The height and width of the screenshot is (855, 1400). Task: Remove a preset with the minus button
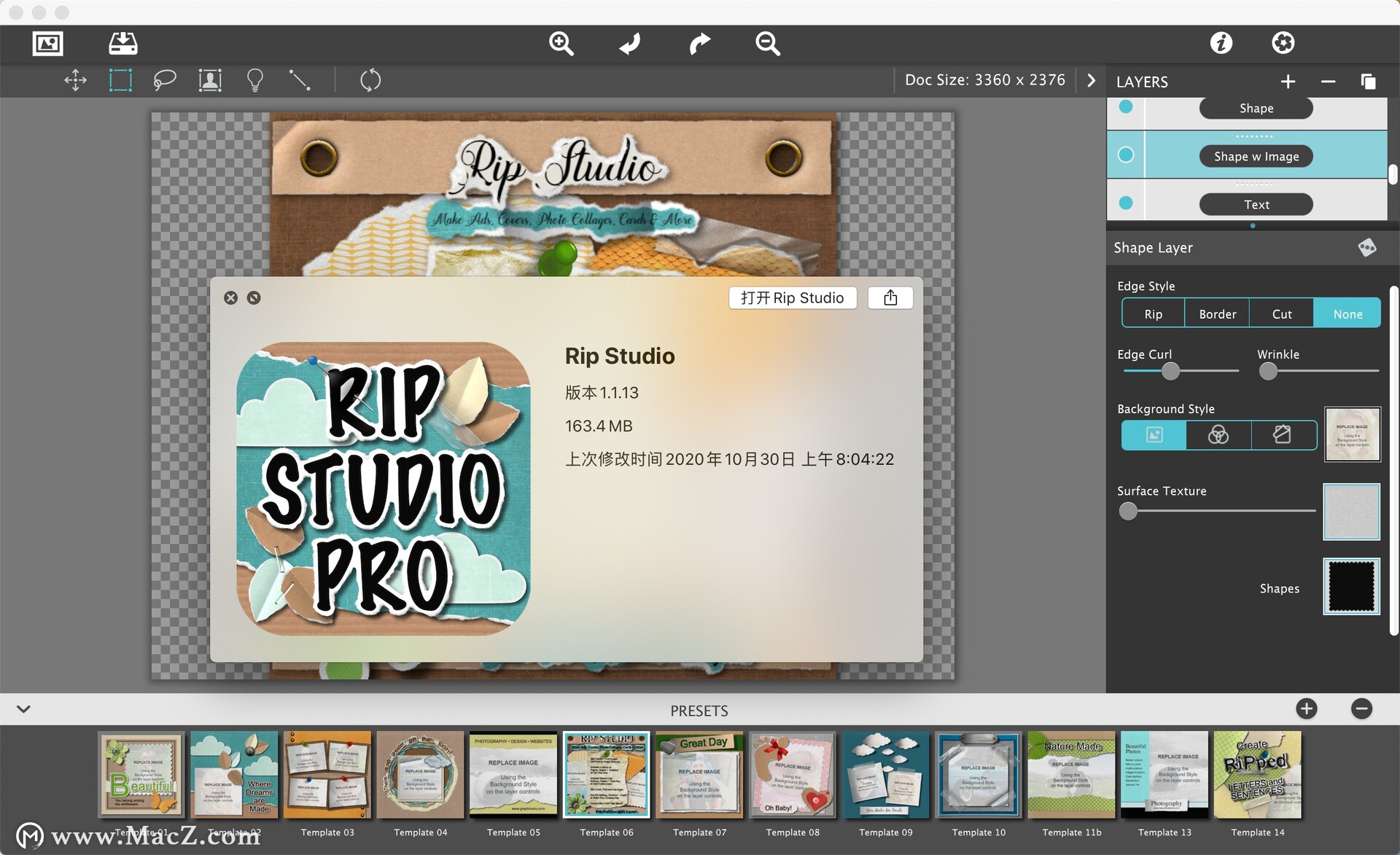click(1361, 708)
